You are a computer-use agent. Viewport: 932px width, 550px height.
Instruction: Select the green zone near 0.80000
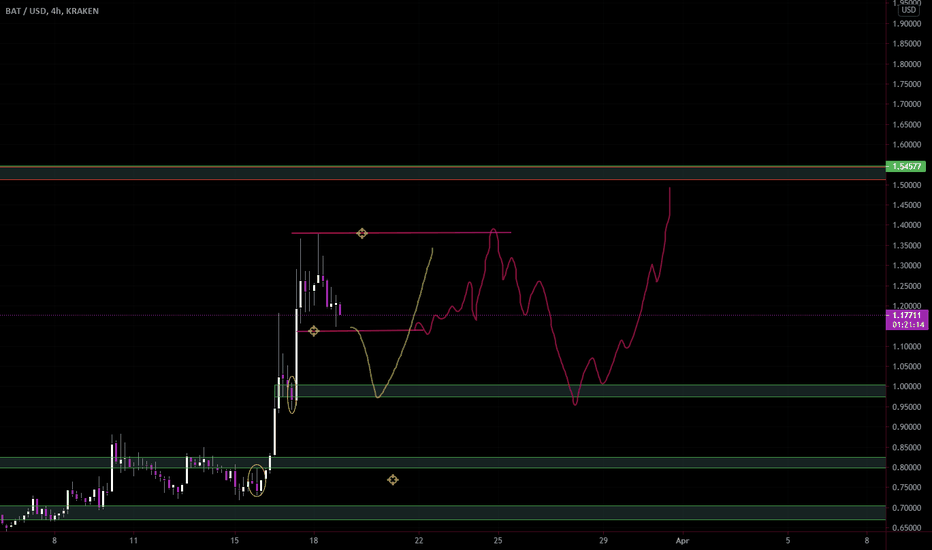pyautogui.click(x=443, y=463)
